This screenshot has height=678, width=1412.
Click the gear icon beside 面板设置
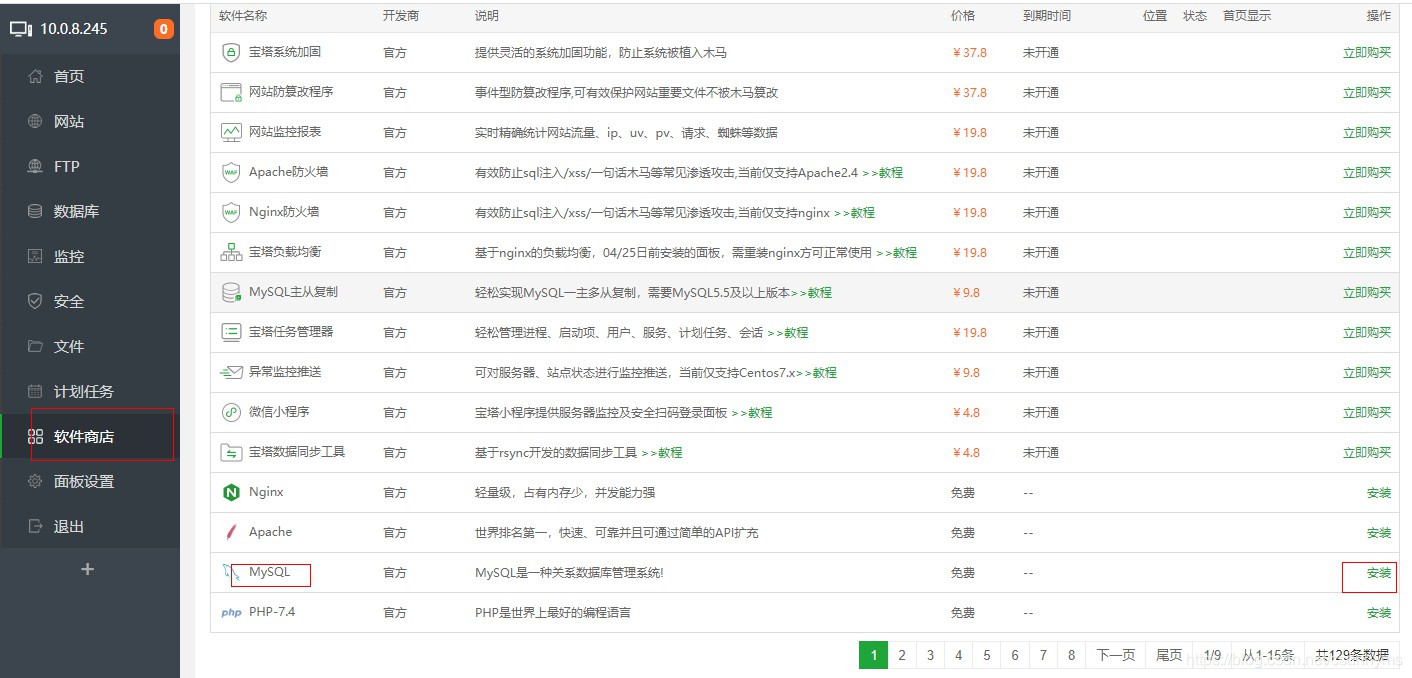[36, 481]
